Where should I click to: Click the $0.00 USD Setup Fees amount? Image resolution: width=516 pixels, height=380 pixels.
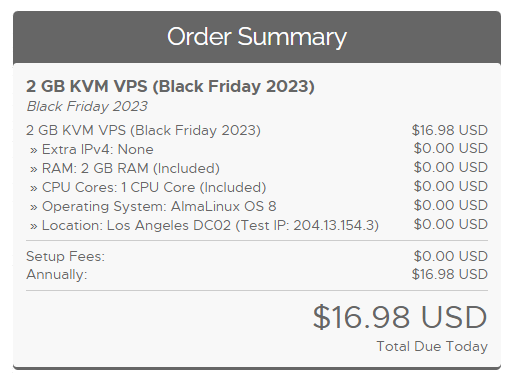(451, 256)
